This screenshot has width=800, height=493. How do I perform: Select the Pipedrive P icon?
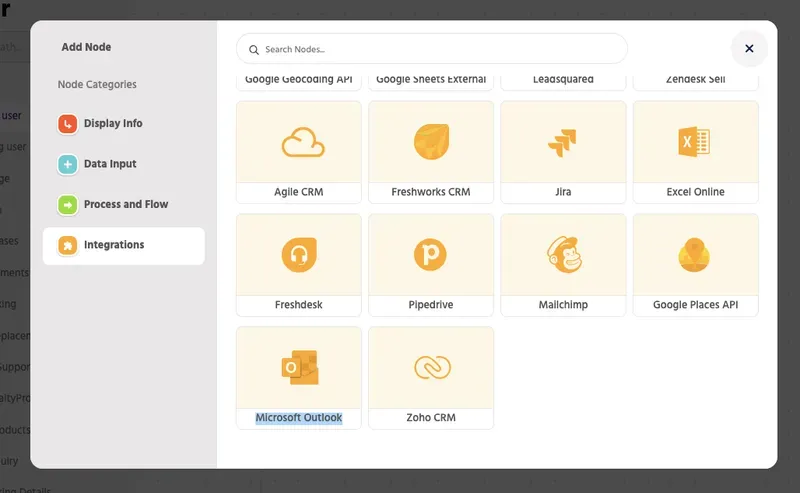pos(430,254)
